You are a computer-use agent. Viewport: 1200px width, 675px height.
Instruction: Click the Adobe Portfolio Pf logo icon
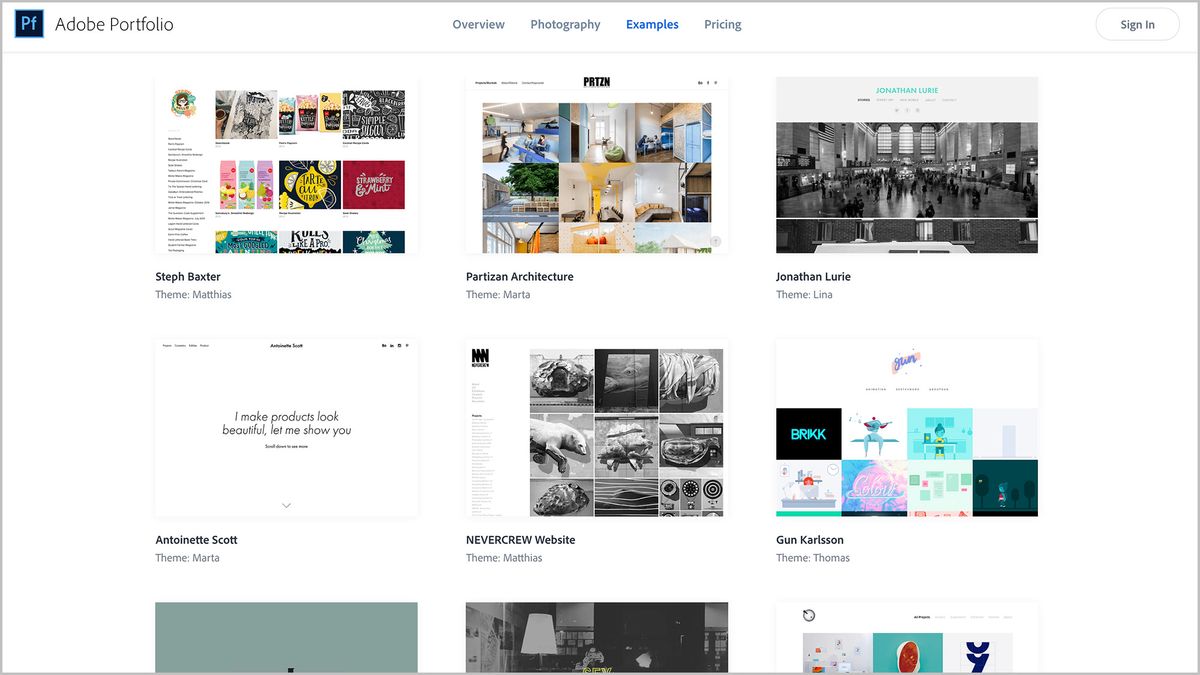pyautogui.click(x=28, y=23)
